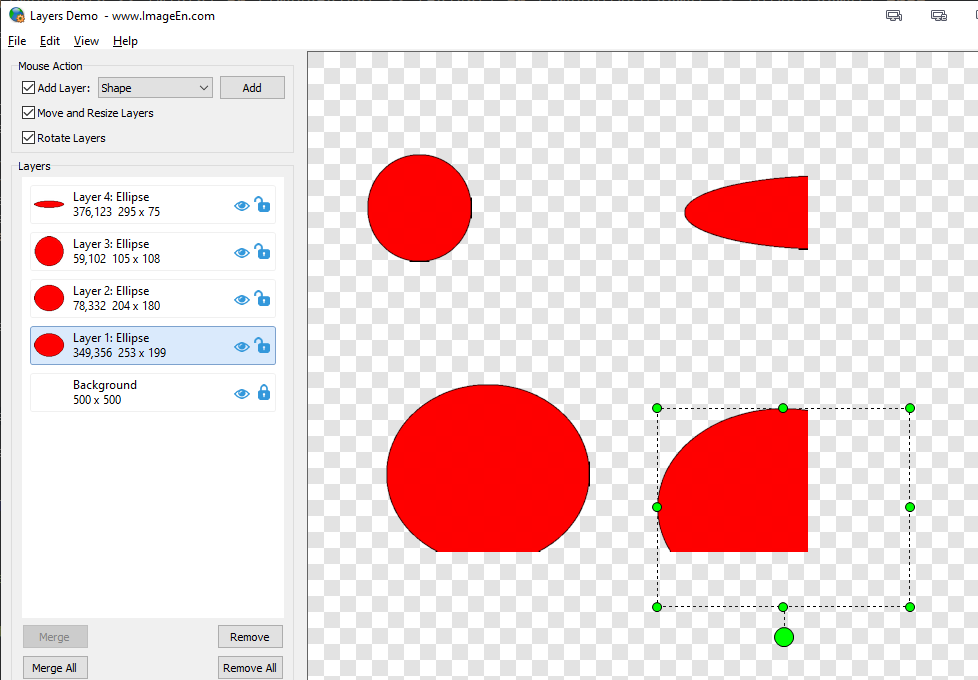978x680 pixels.
Task: Open the Edit menu
Action: [x=50, y=41]
